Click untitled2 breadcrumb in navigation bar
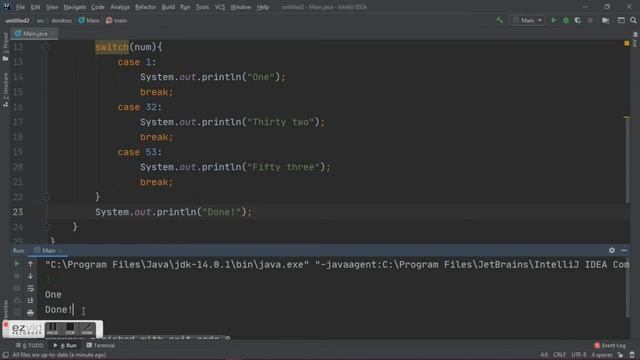The image size is (640, 360). [17, 20]
